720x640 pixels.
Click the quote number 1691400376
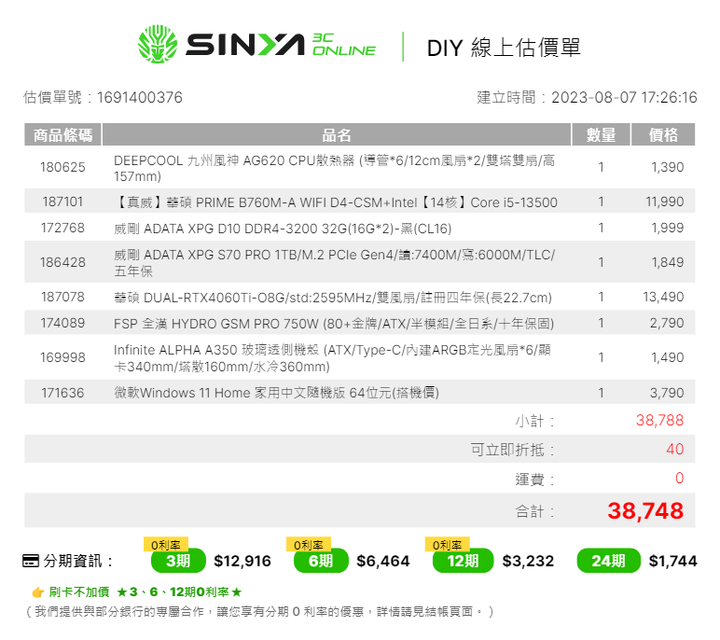140,97
